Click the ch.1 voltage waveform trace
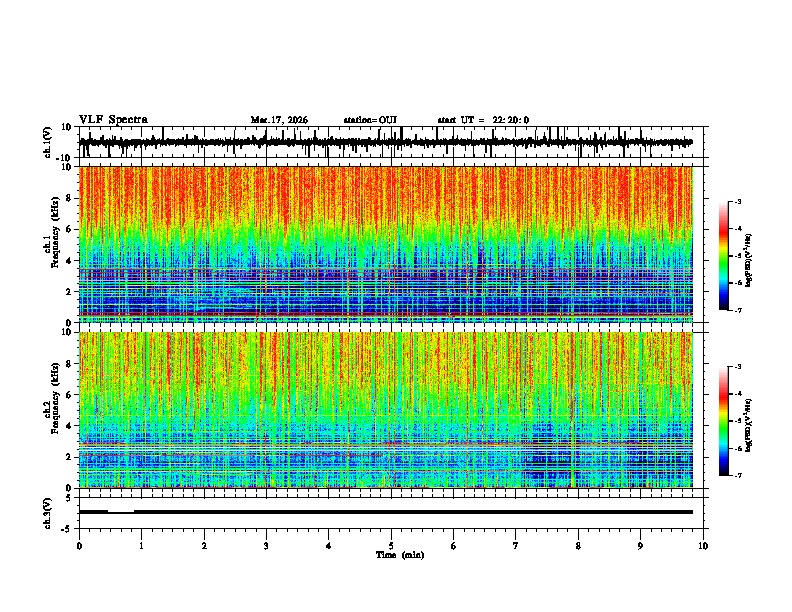The image size is (792, 612). [386, 142]
